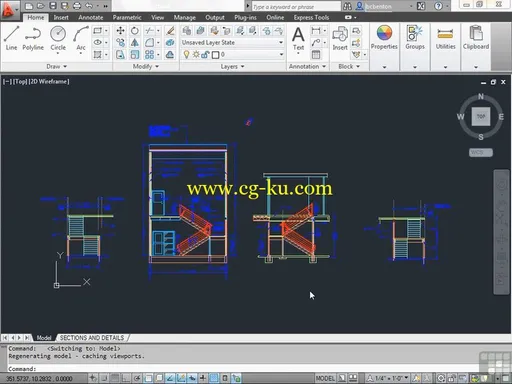Screen dimensions: 512x384
Task: Toggle Object Snap in status bar
Action: click(x=148, y=378)
